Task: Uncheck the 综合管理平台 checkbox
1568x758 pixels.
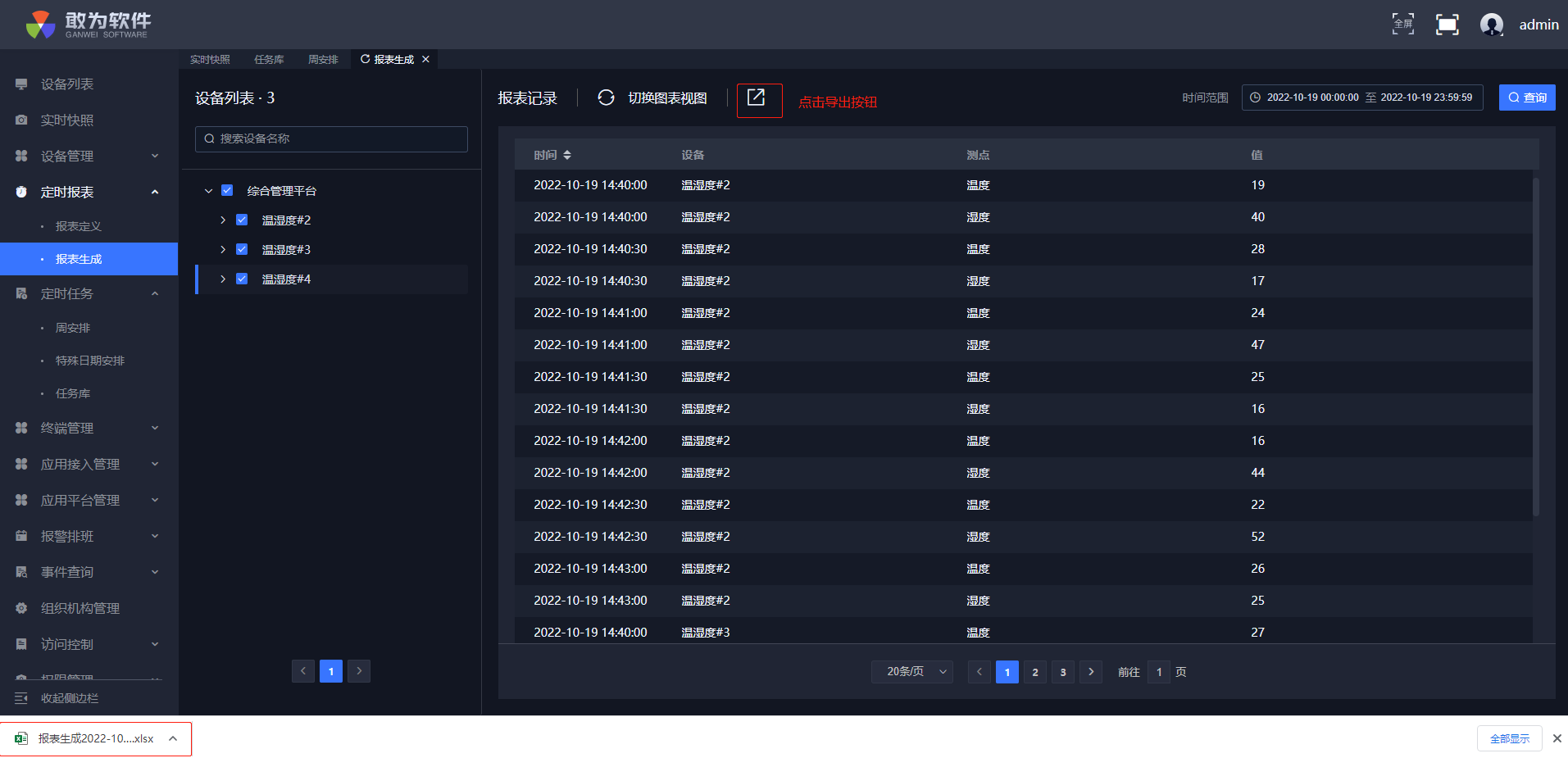Action: click(227, 191)
